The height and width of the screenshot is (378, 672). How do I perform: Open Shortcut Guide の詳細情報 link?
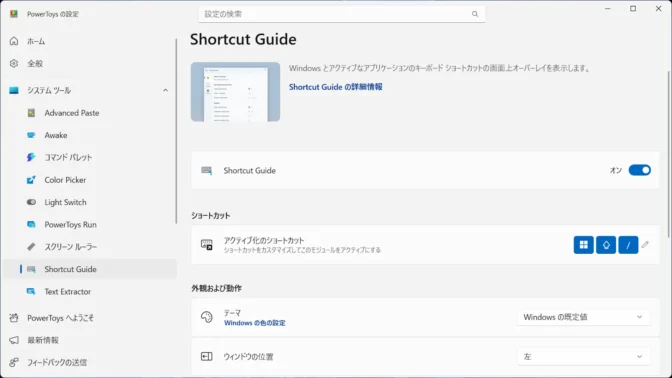click(x=336, y=87)
